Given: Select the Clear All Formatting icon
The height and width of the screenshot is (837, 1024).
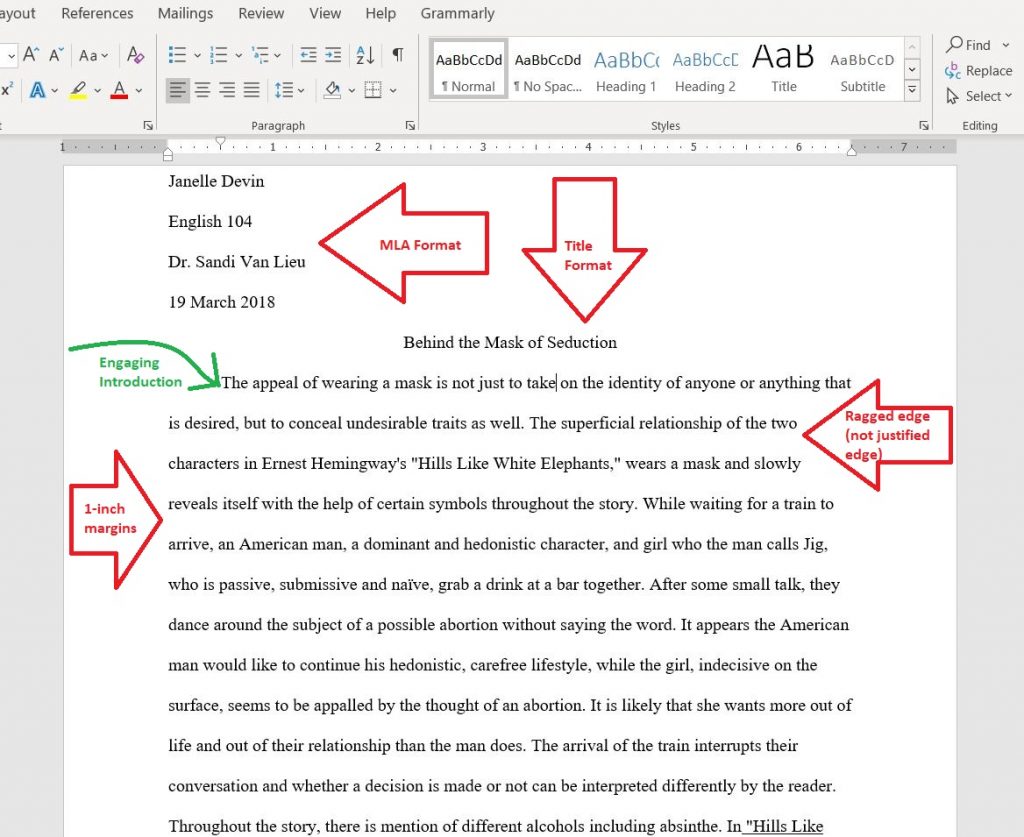Looking at the screenshot, I should pos(134,55).
